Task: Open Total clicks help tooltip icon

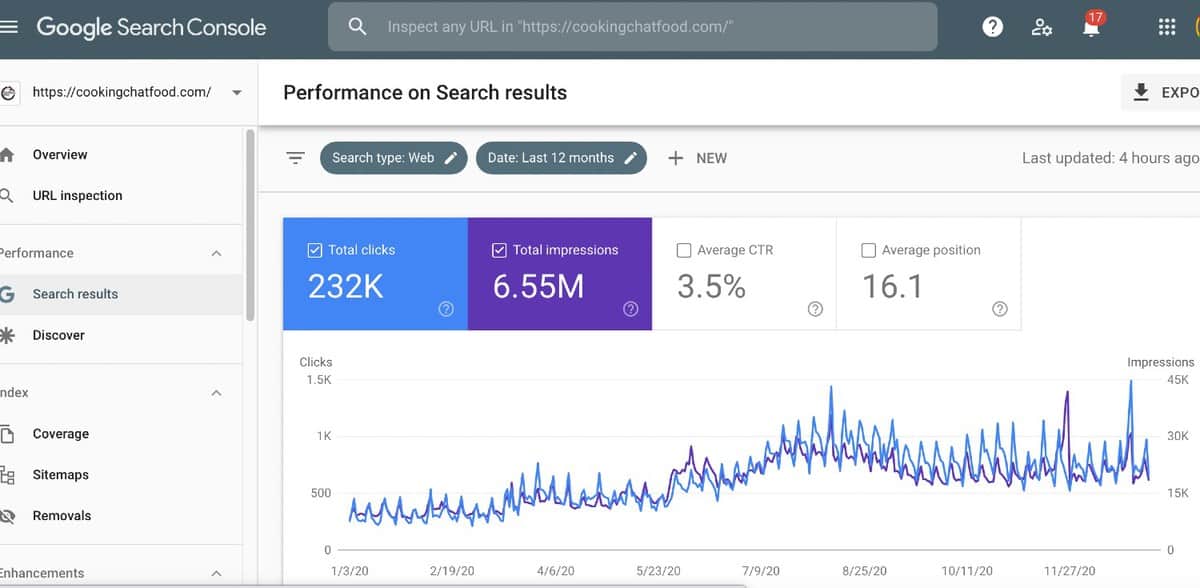Action: click(446, 309)
